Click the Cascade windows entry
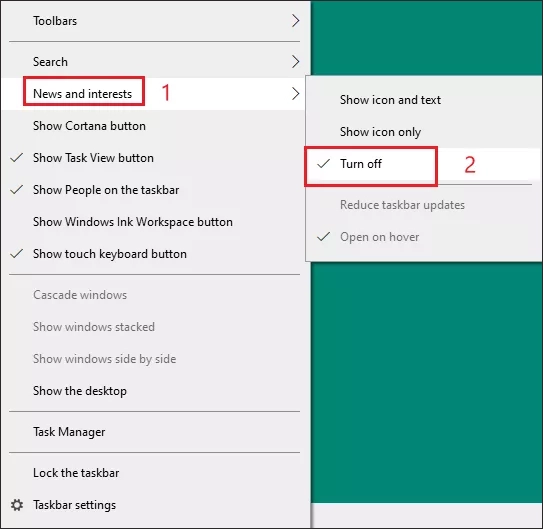Viewport: 543px width, 529px height. [153, 295]
